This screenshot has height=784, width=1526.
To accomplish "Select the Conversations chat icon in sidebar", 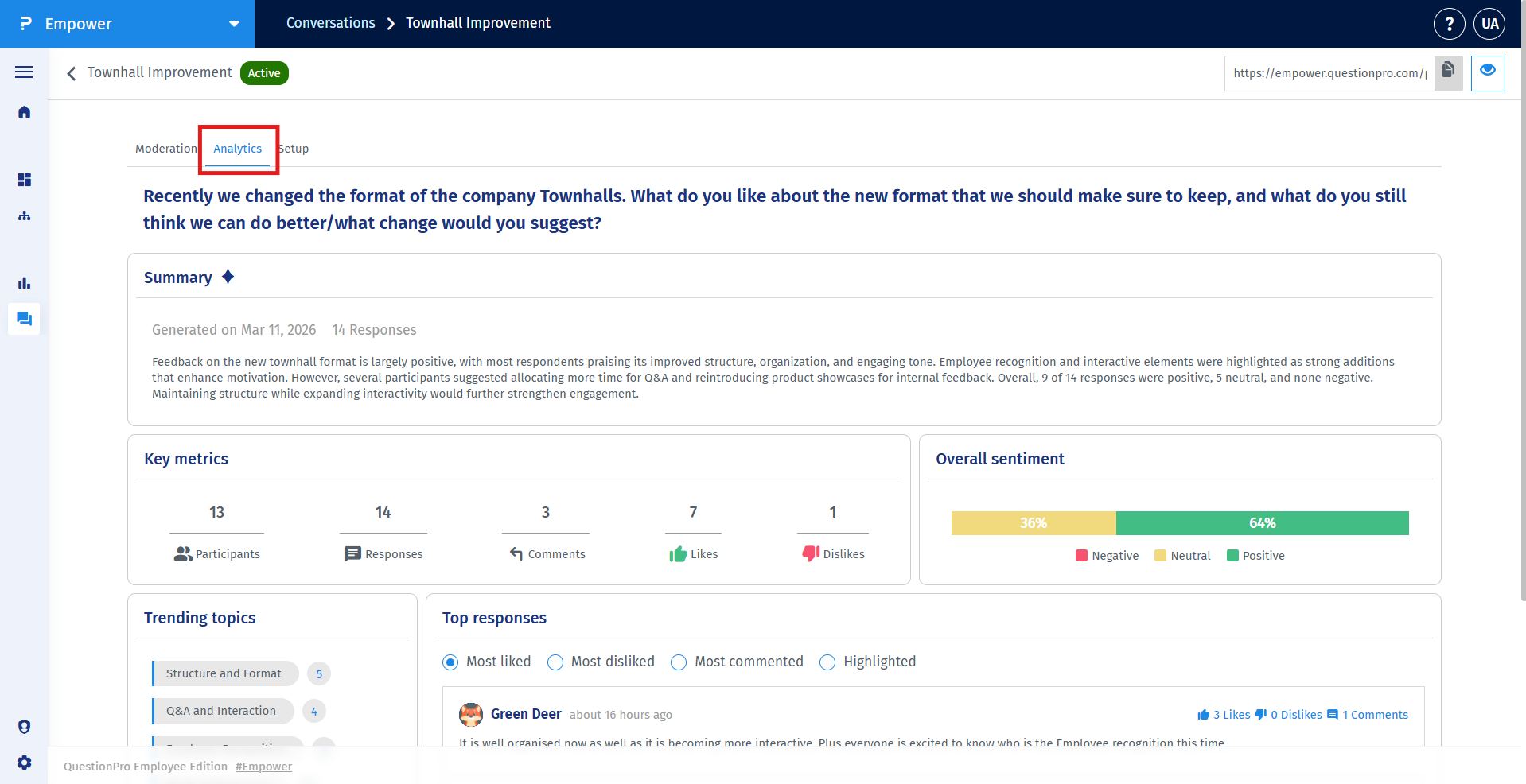I will [24, 319].
